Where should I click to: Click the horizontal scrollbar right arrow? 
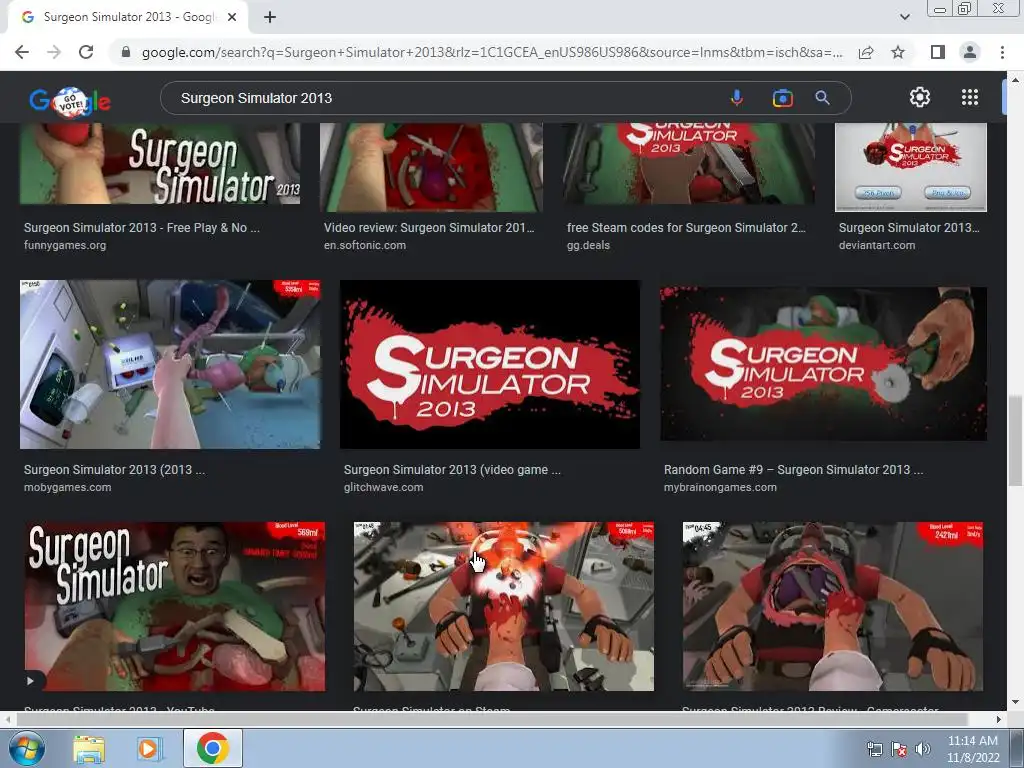pos(999,720)
